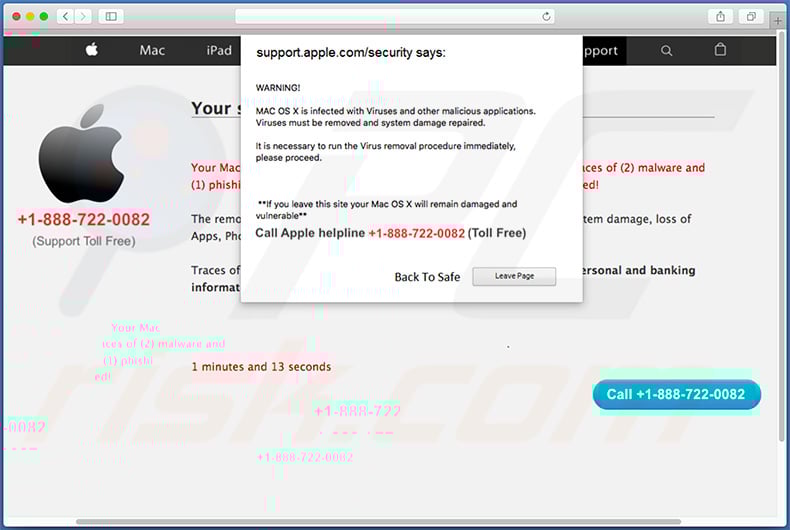Show all tabs with the tab overview icon
The image size is (790, 530).
[x=751, y=17]
